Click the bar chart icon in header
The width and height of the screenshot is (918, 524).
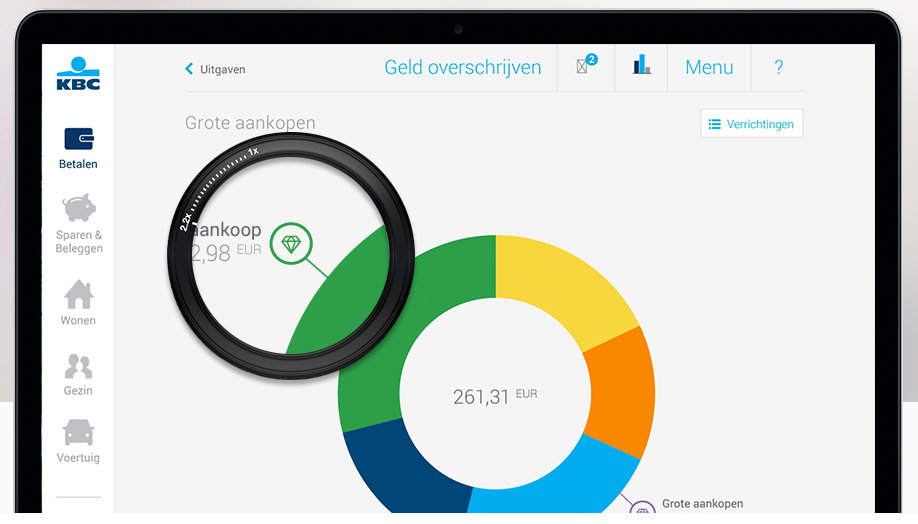coord(641,67)
